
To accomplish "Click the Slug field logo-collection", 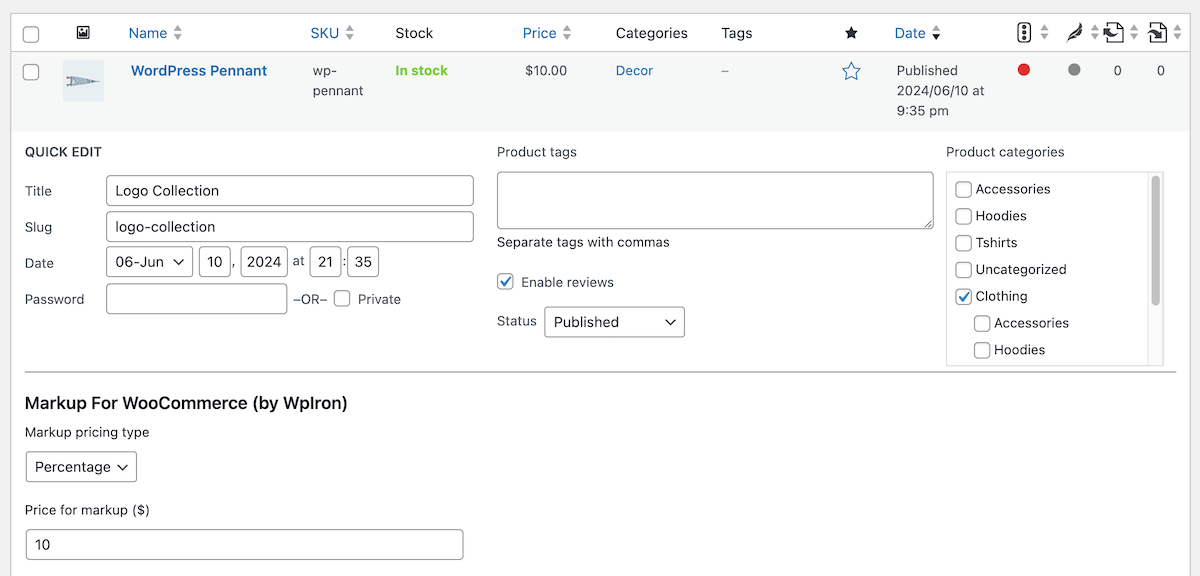I will pos(290,226).
